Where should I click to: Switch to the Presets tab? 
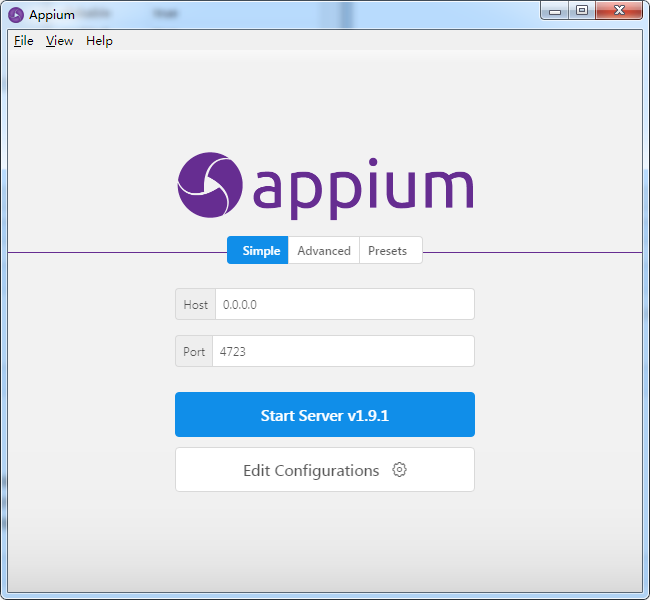tap(391, 250)
